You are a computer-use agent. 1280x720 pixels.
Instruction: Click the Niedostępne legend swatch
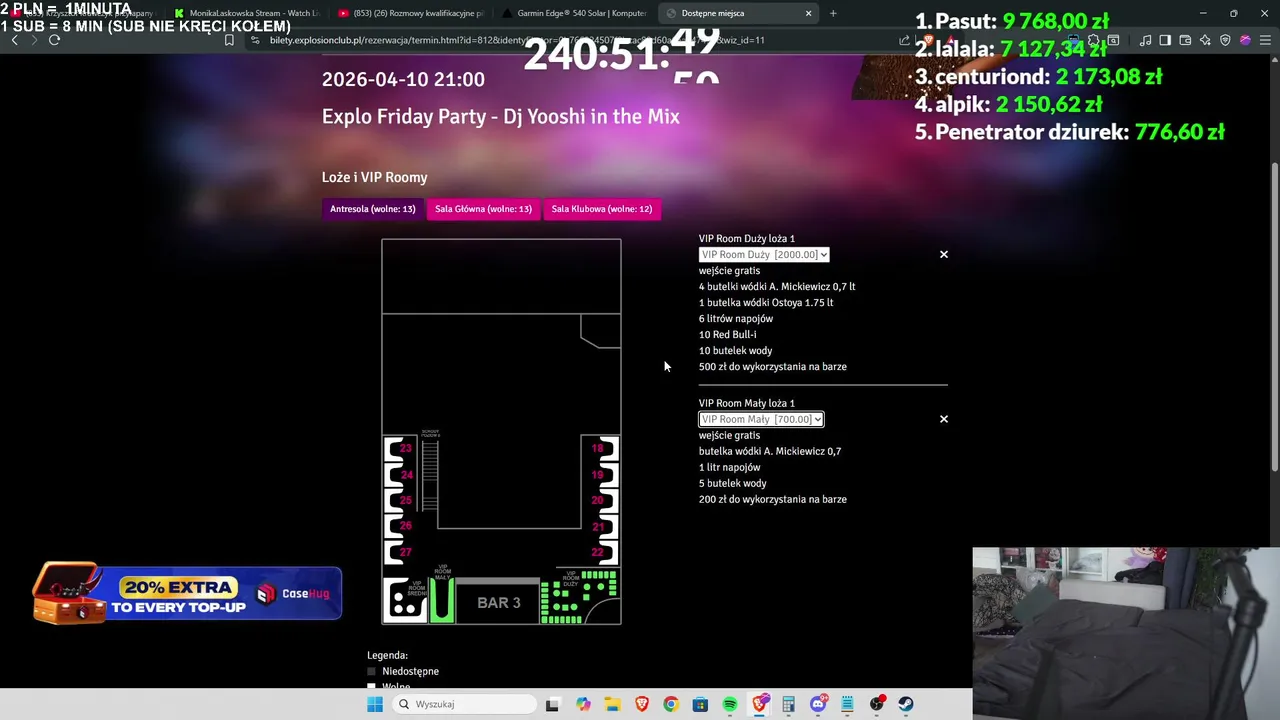[372, 672]
